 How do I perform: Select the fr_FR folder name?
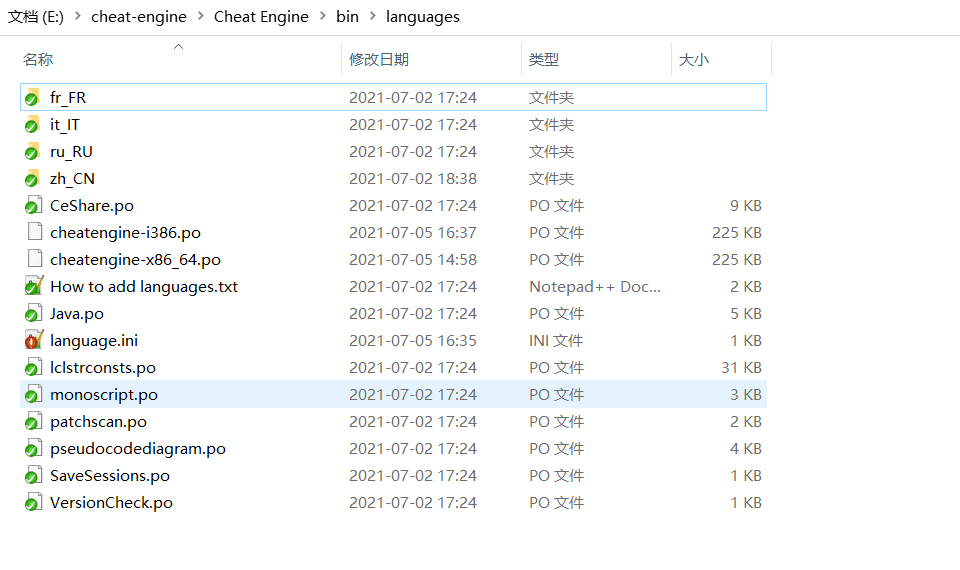68,97
